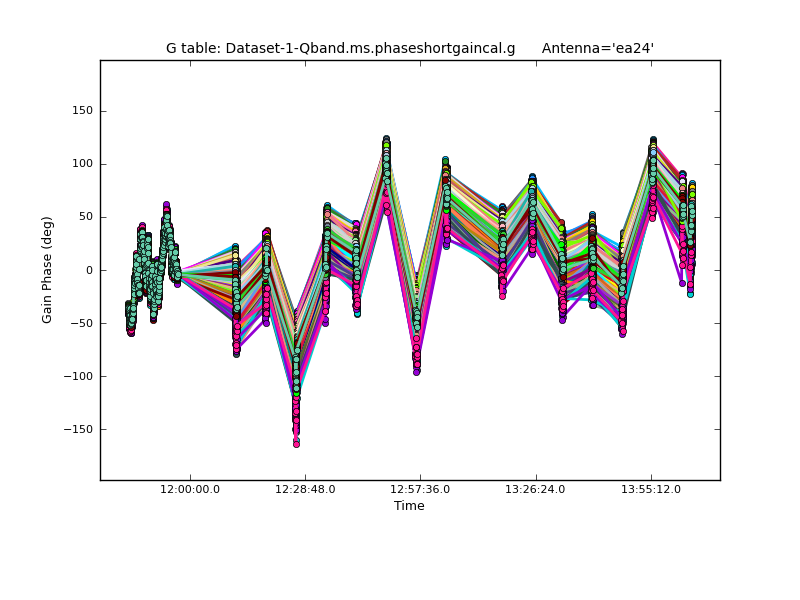Click the 0 y-axis tick label
Screen dimensions: 800x600
click(x=89, y=270)
